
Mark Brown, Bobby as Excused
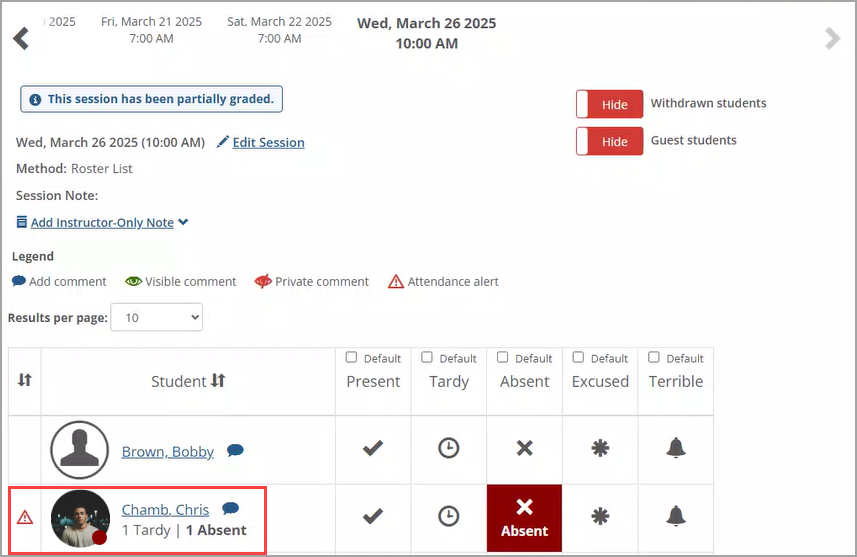point(600,448)
